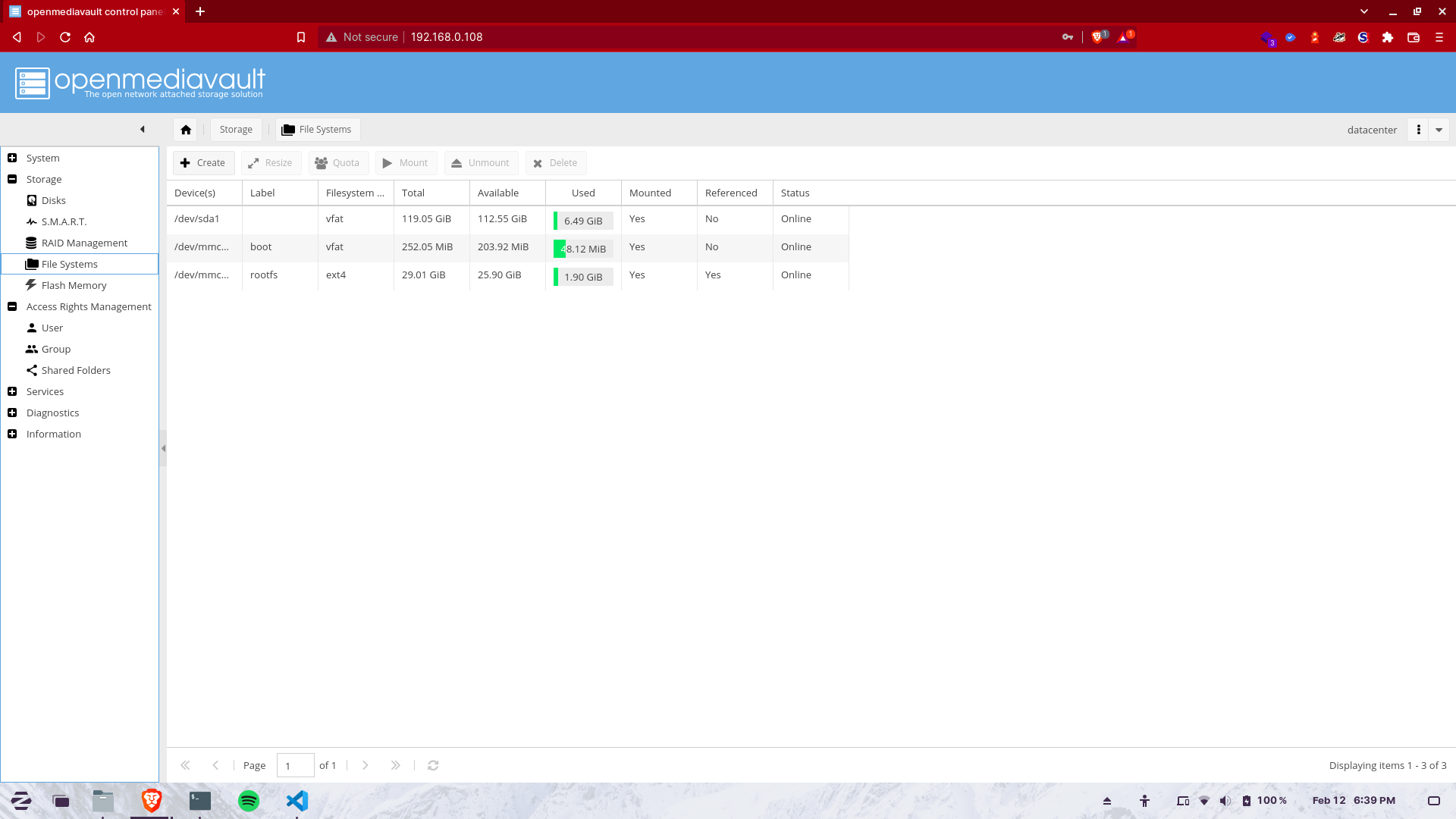
Task: Click the page number input field
Action: (x=296, y=765)
